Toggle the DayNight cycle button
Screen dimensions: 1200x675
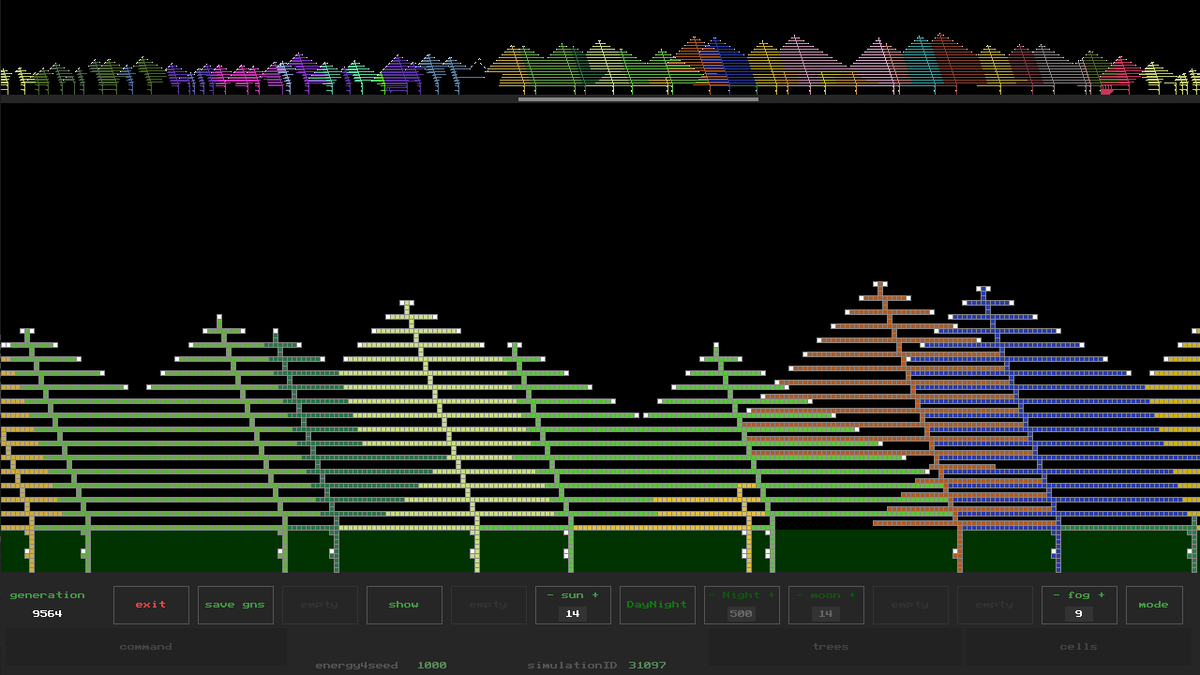(x=657, y=605)
